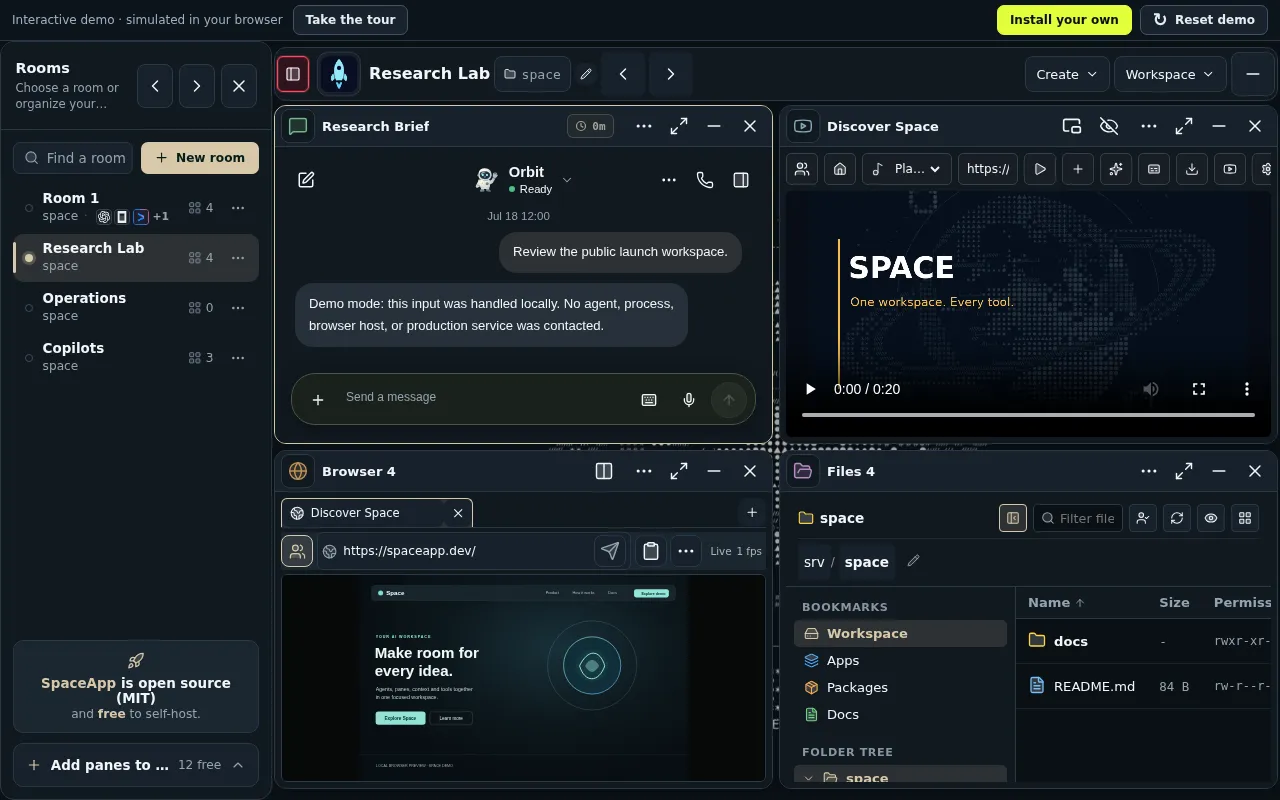Rename Research Lab with the pencil icon
The width and height of the screenshot is (1280, 800).
tap(586, 74)
